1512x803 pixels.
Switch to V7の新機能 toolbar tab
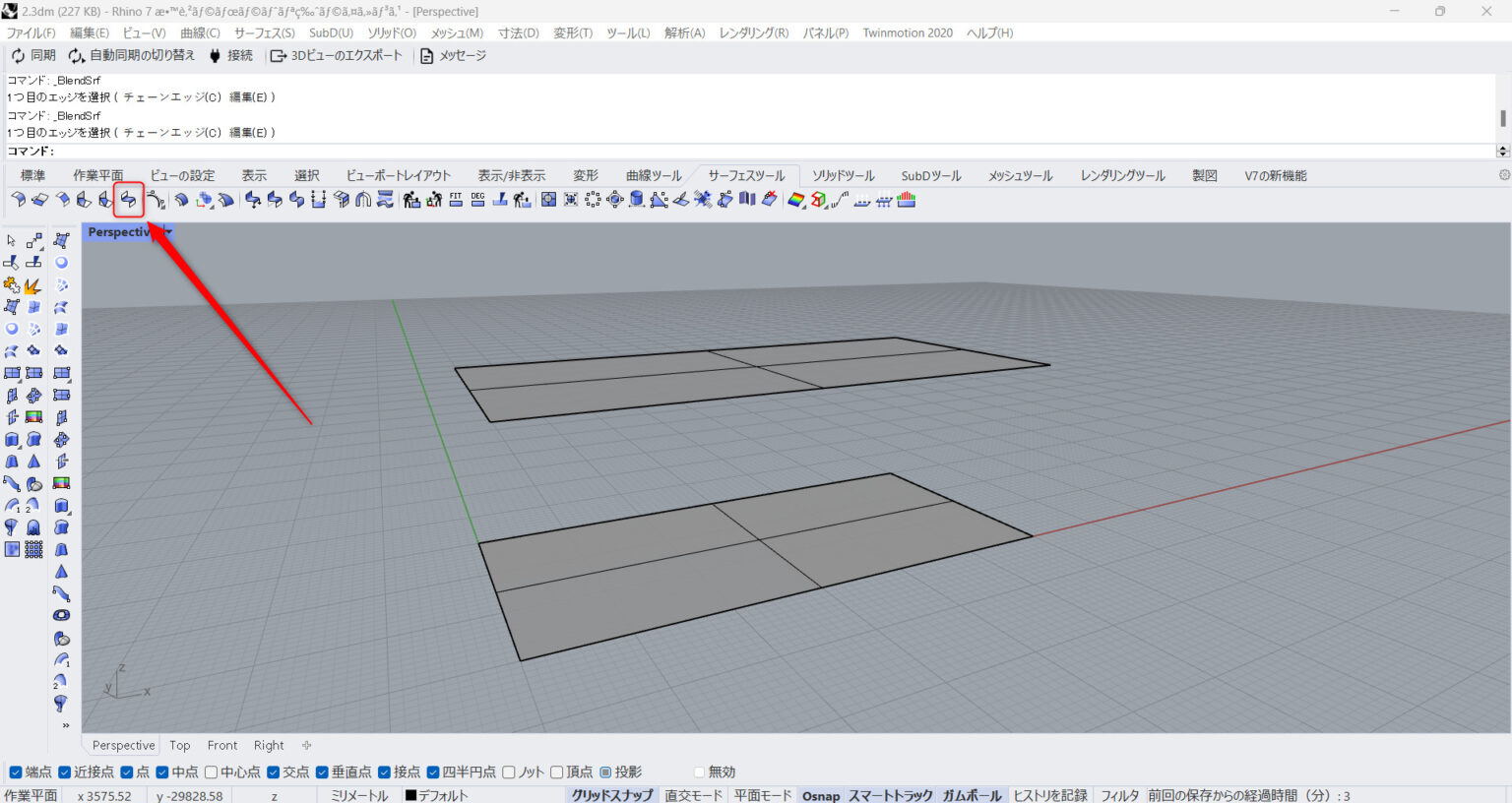click(1276, 175)
